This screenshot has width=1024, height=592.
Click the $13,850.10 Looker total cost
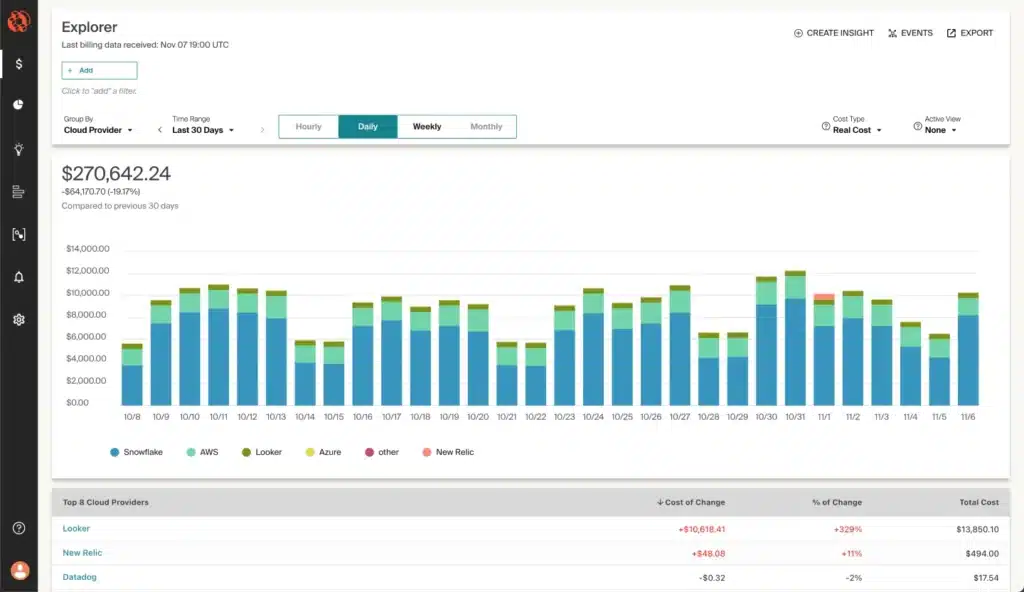point(978,529)
